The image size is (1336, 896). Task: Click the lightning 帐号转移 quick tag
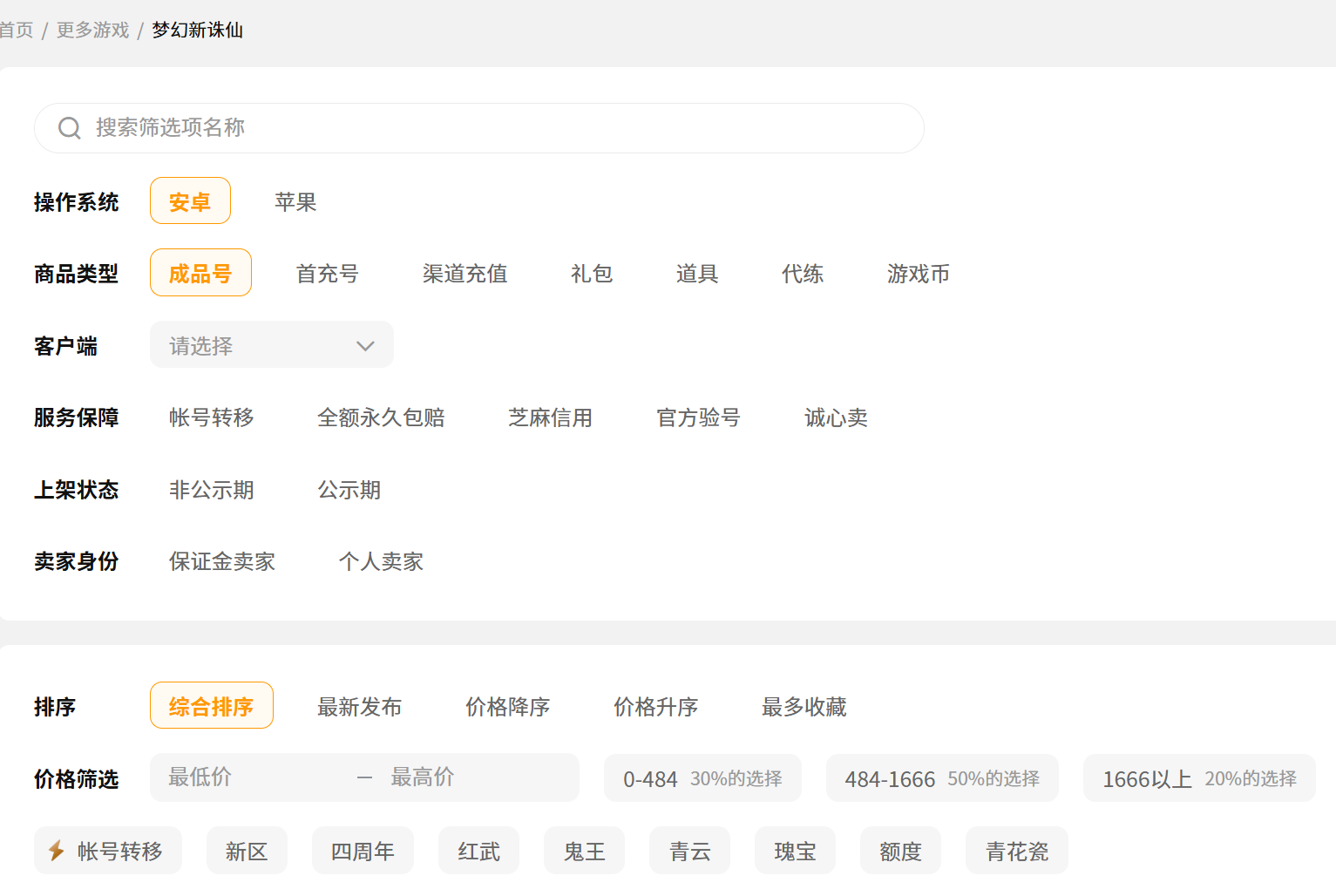[x=108, y=851]
